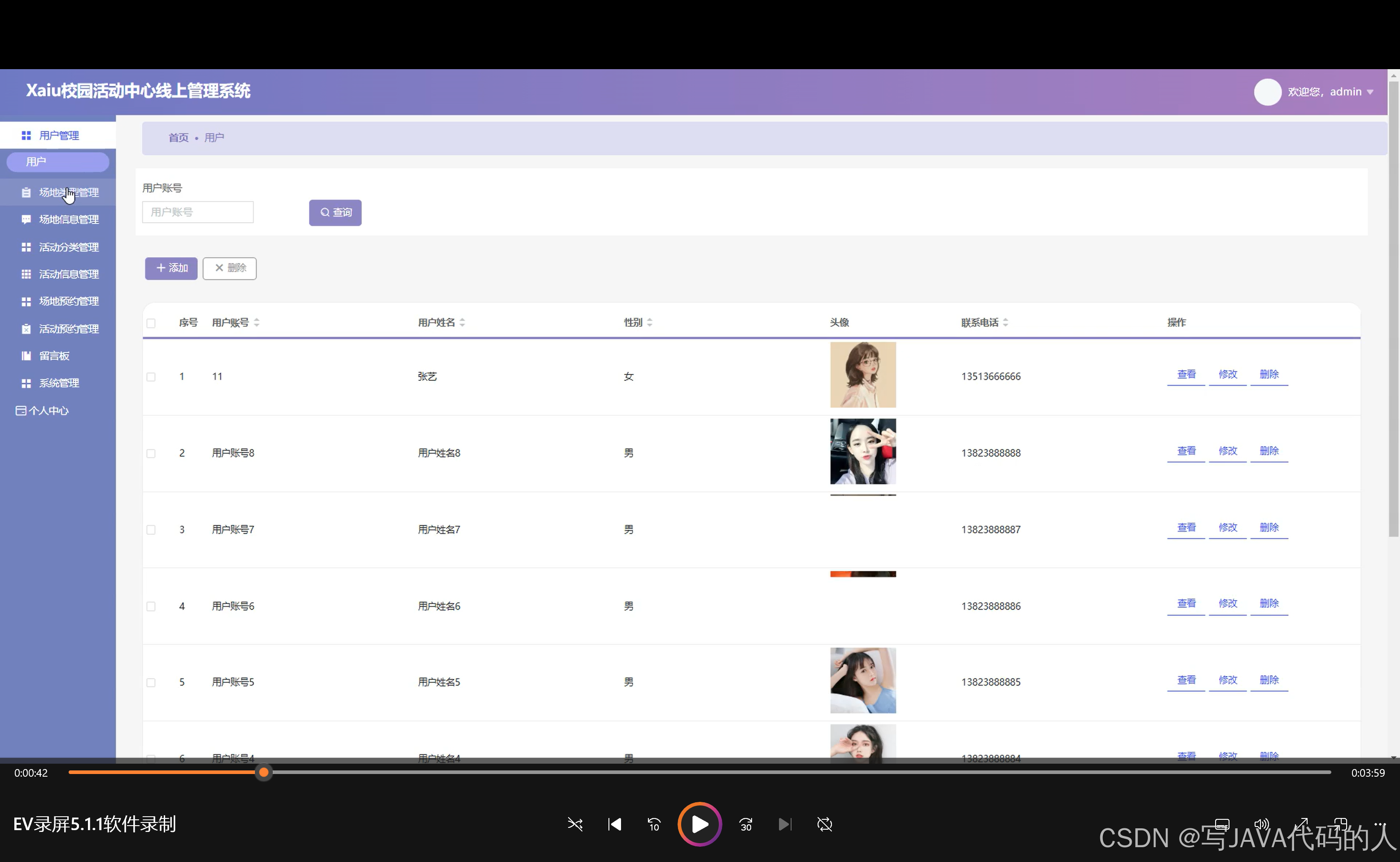Toggle shuffle playback in the video player
The height and width of the screenshot is (862, 1400).
coord(575,824)
